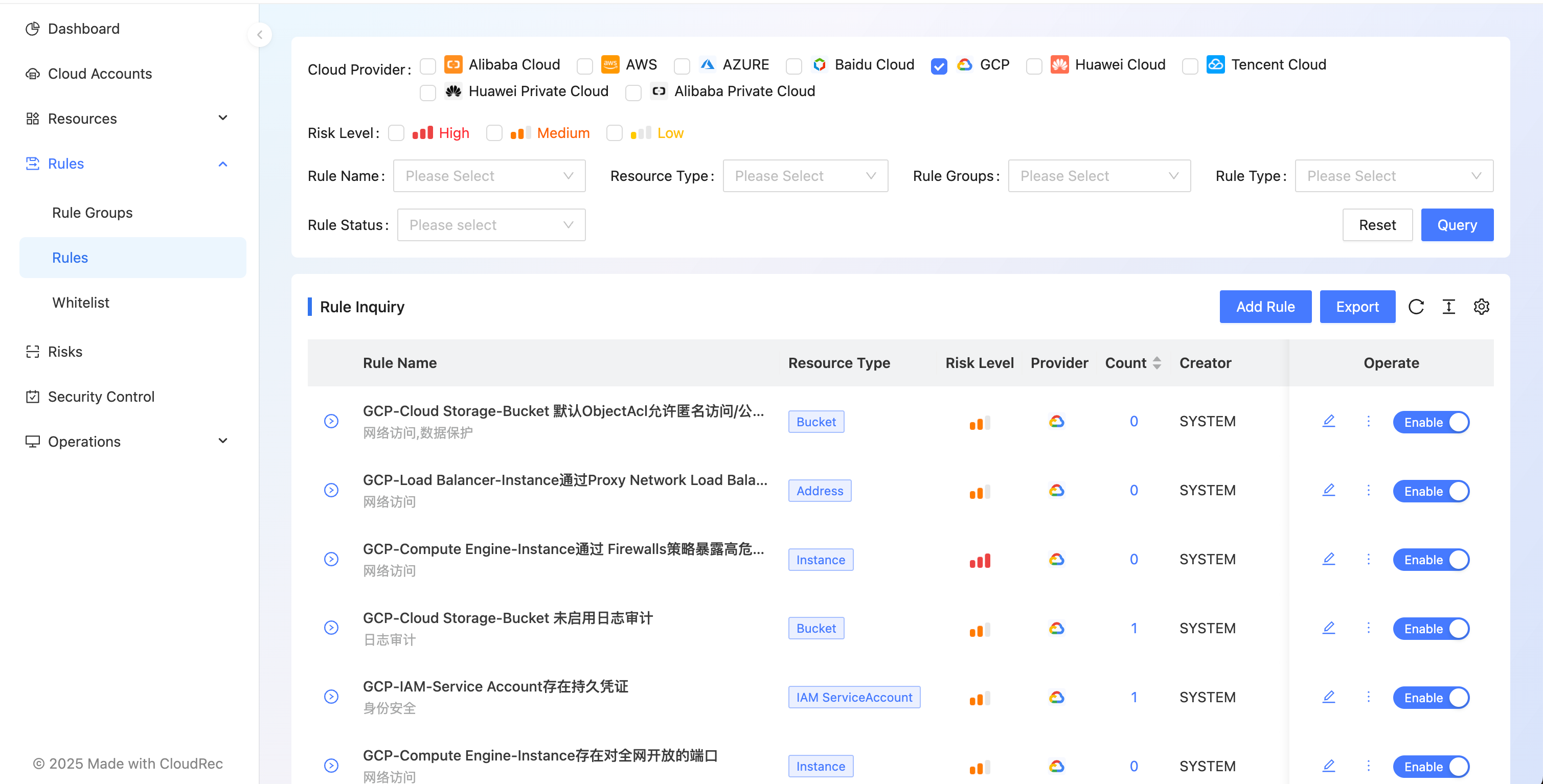This screenshot has height=784, width=1543.
Task: Open the Rule Type dropdown
Action: (x=1394, y=176)
